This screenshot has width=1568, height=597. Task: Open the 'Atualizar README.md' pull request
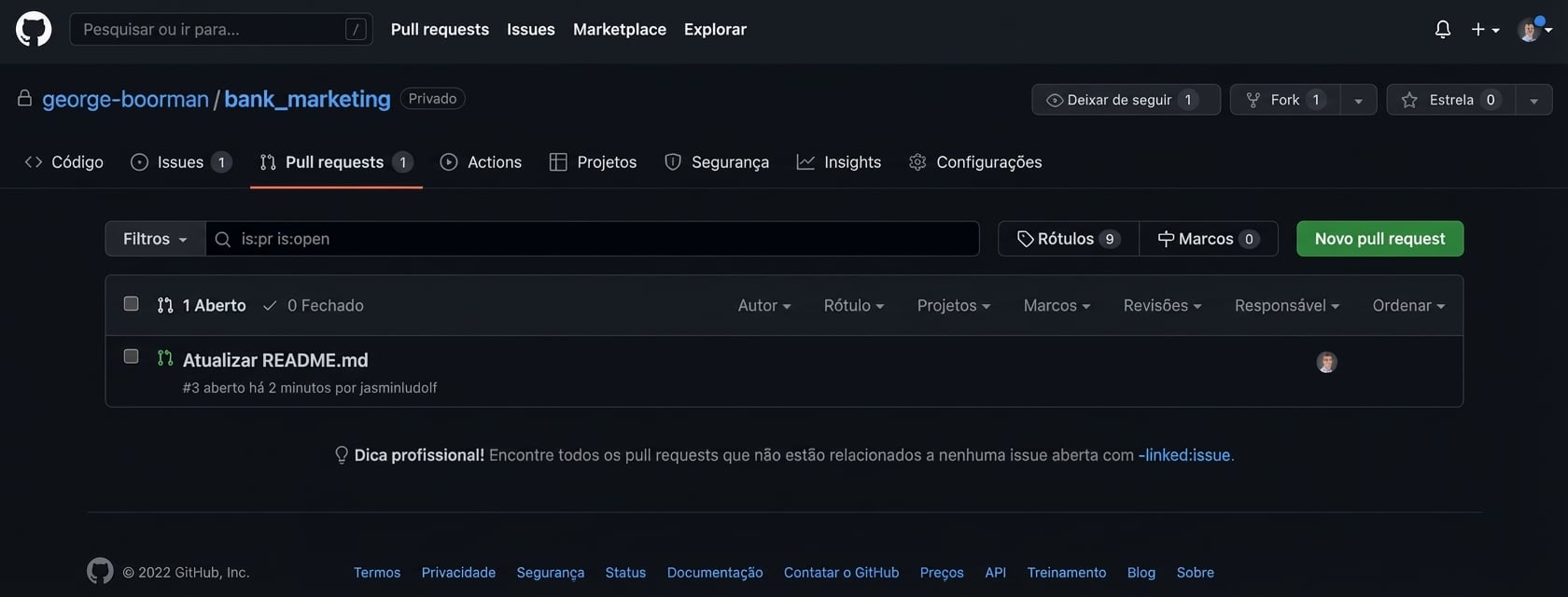275,360
